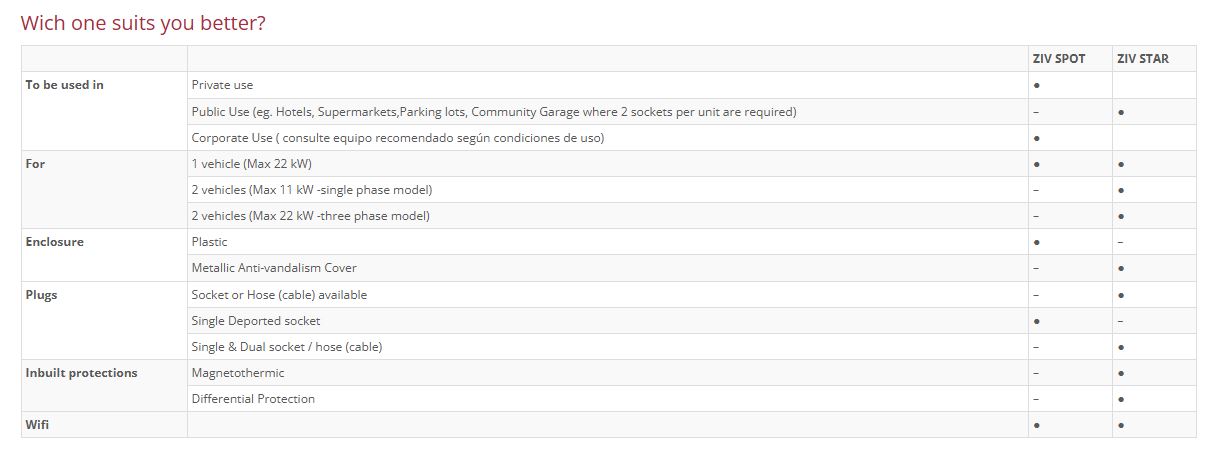This screenshot has width=1209, height=450.
Task: Click the ZIV STAR column header
Action: click(x=1142, y=59)
